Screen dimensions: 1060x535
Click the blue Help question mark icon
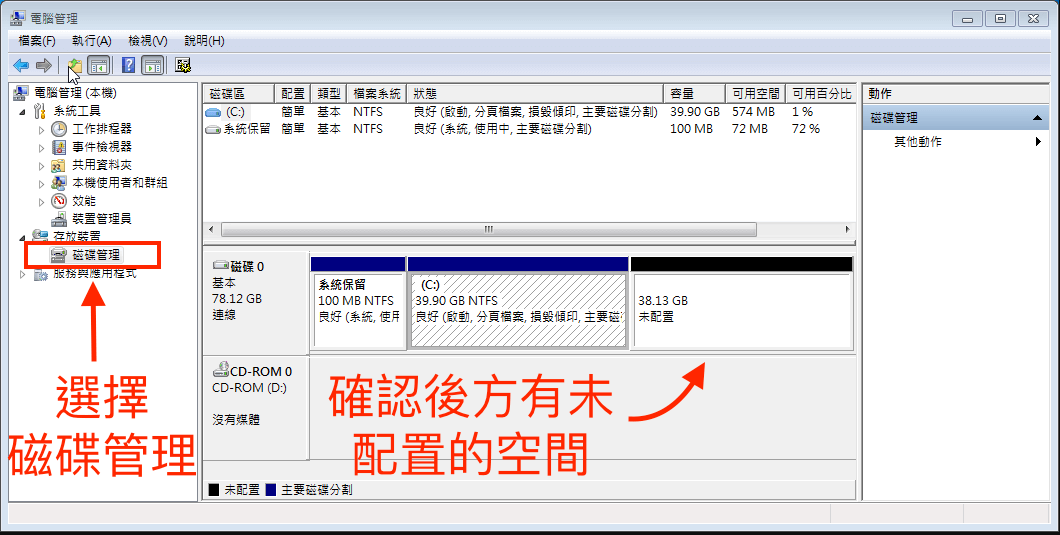[128, 65]
